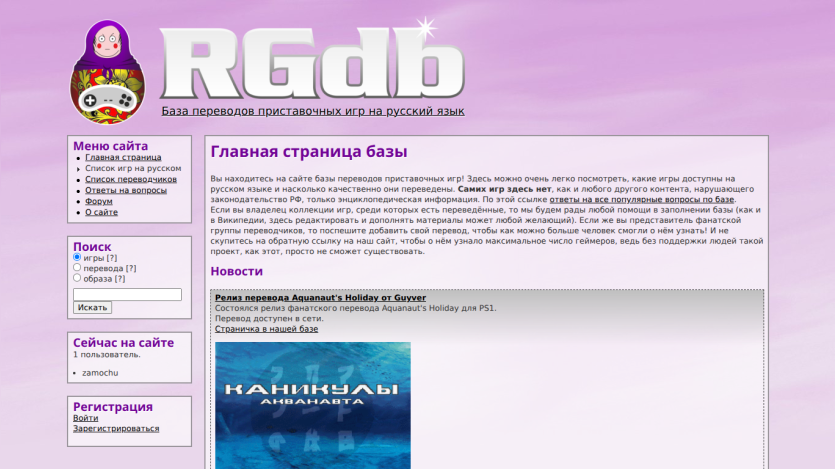Screen dimensions: 835x469
Task: Click the RGdb site title logo
Action: tap(312, 60)
